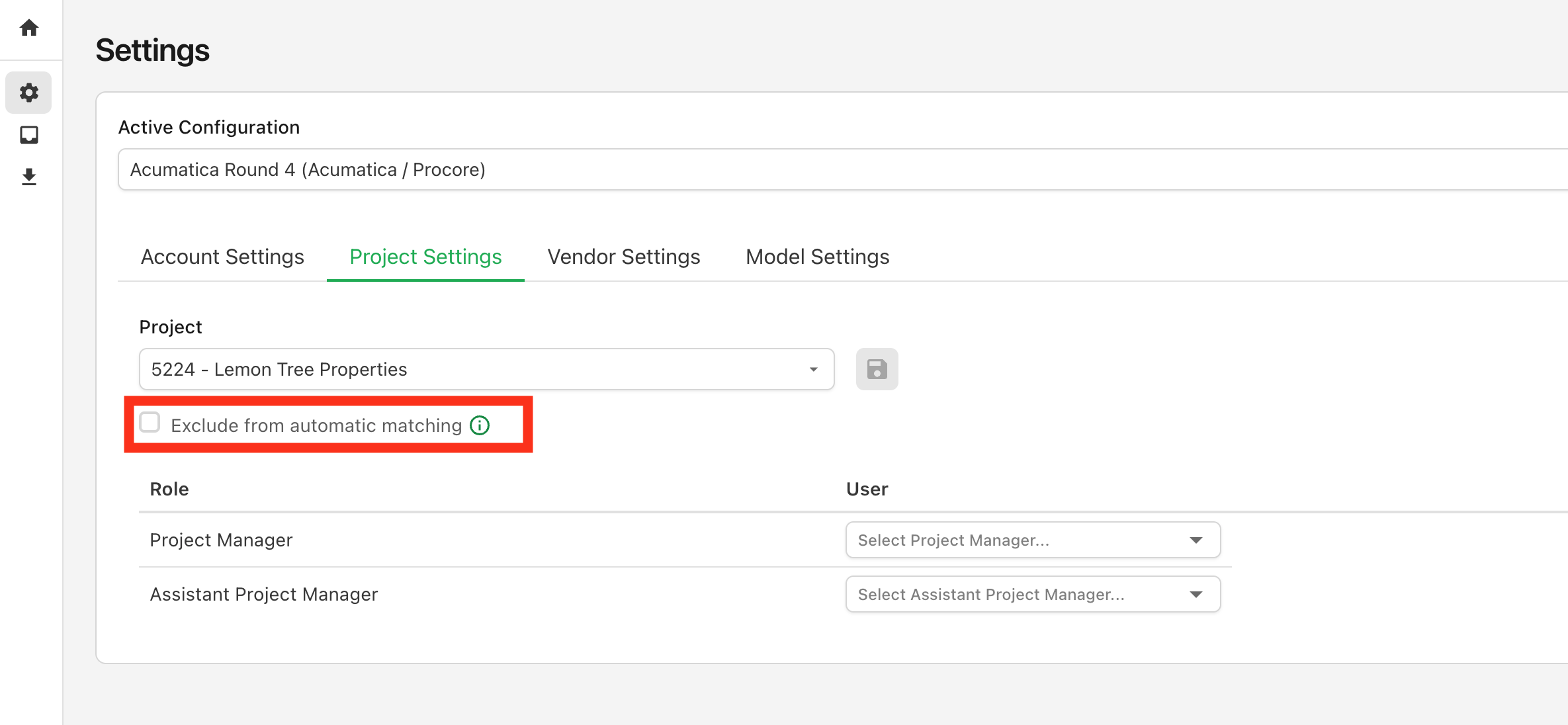This screenshot has height=725, width=1568.
Task: Switch to Vendor Settings tab
Action: tap(623, 257)
